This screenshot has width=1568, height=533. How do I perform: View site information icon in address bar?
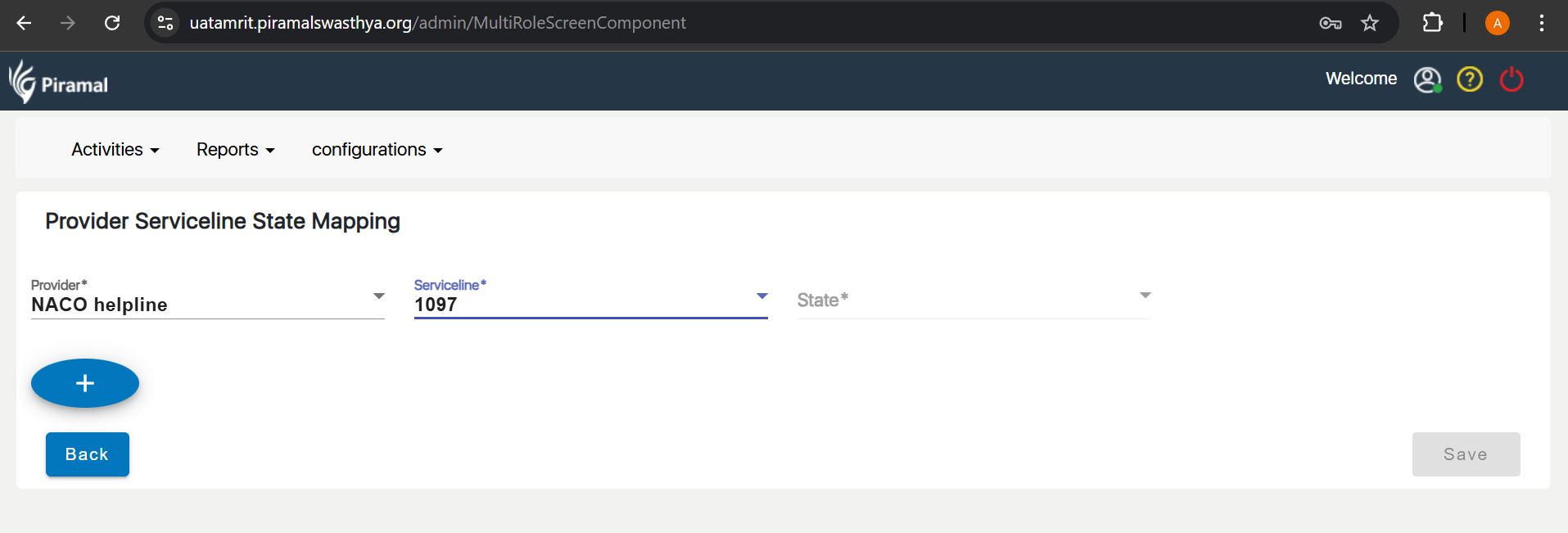[x=165, y=23]
